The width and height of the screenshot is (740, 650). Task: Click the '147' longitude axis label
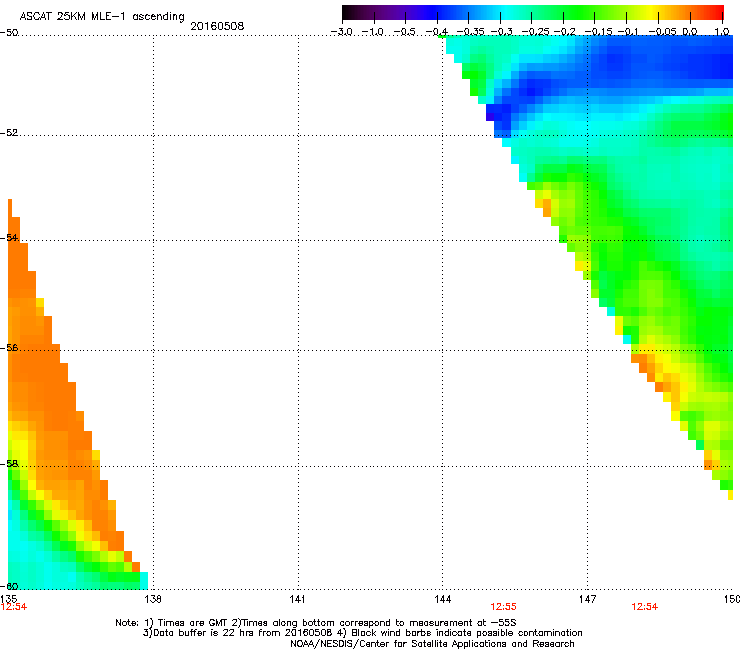click(x=587, y=599)
